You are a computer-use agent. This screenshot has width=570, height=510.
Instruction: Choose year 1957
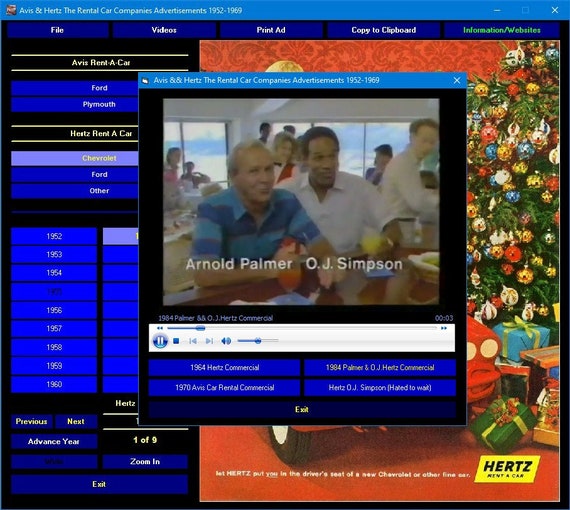[x=54, y=329]
